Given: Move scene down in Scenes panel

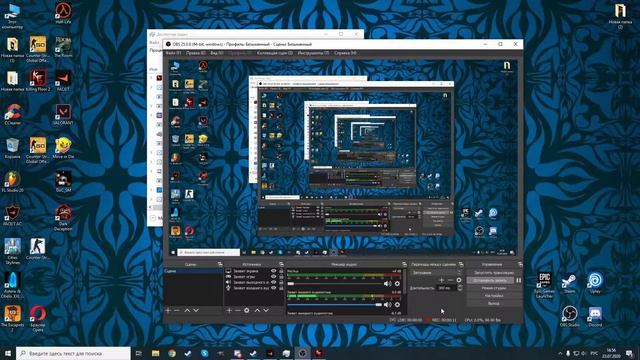Looking at the screenshot, I should pos(196,311).
